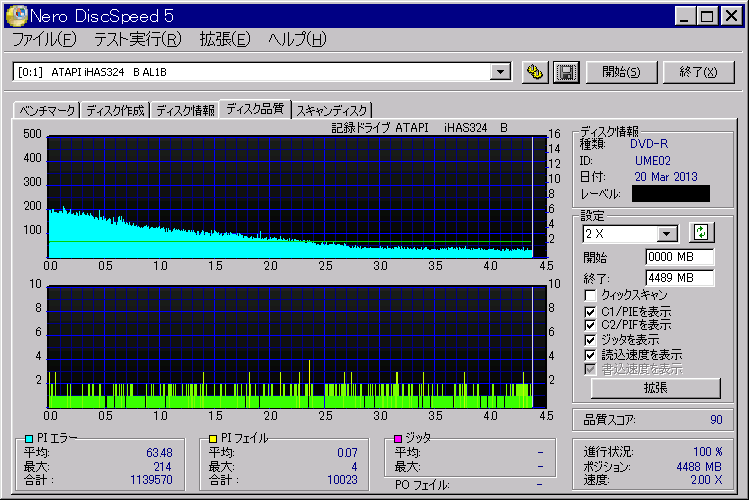This screenshot has width=749, height=500.
Task: Select the ディスク品質 tab
Action: [x=255, y=109]
